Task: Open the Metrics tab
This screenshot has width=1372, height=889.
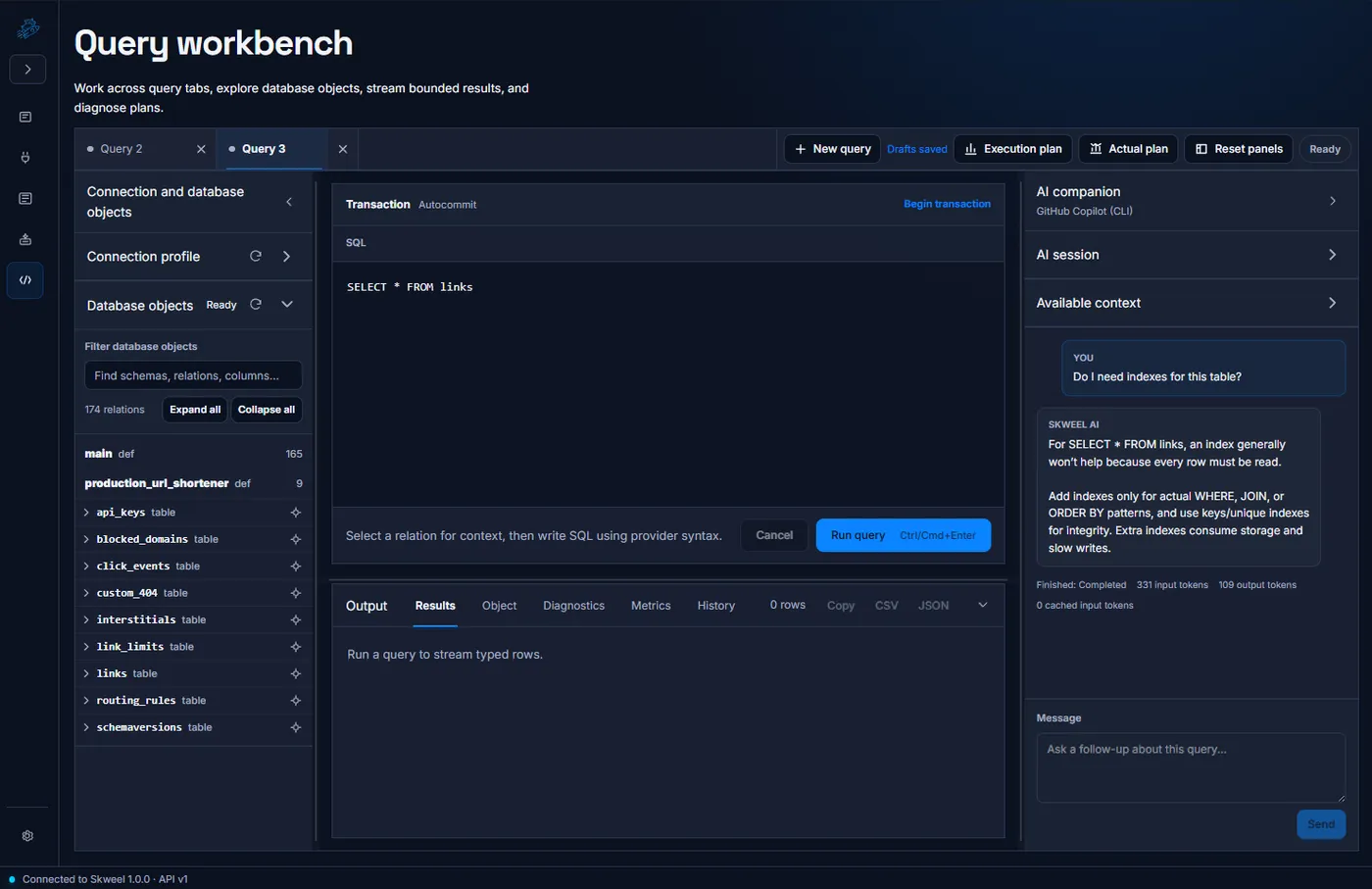Action: point(651,606)
